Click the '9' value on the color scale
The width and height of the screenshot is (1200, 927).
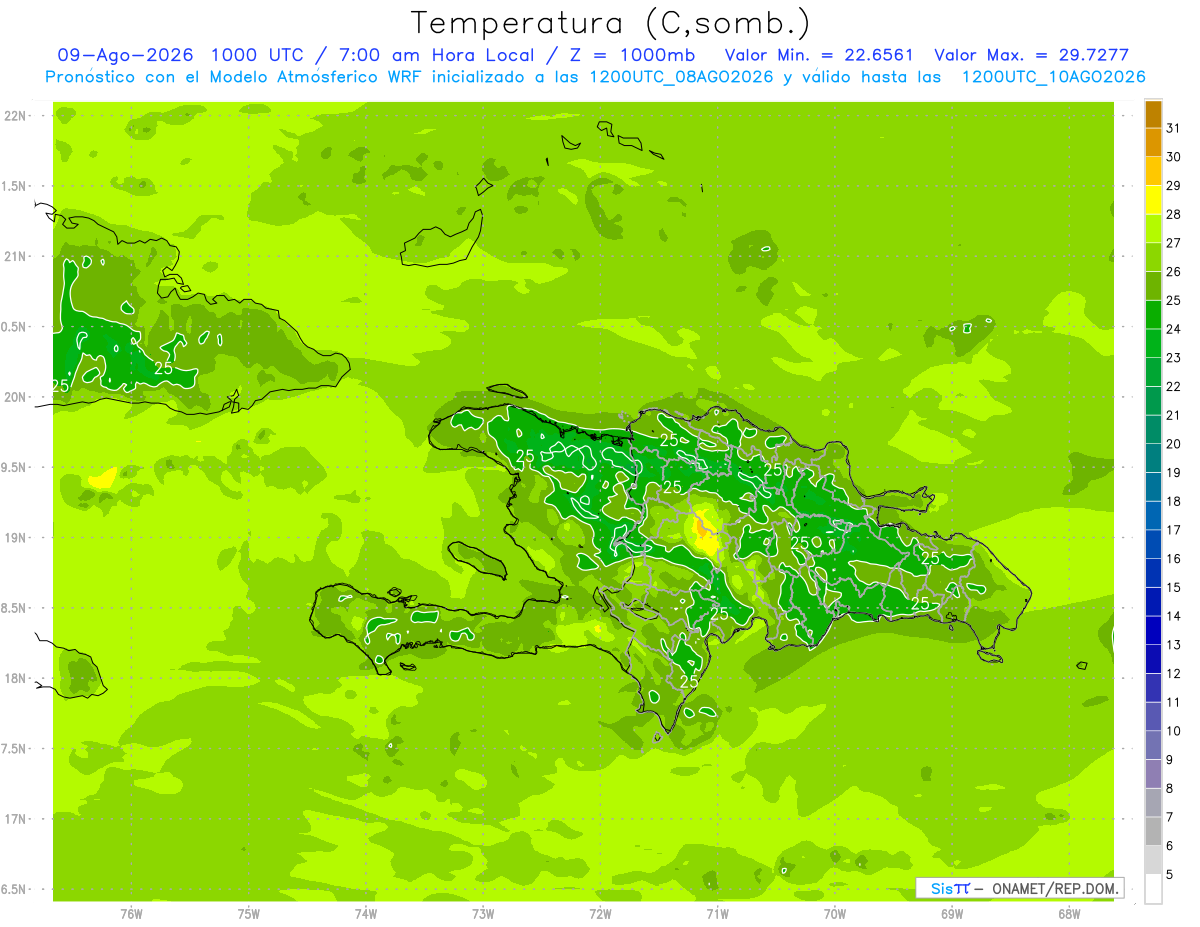click(x=1170, y=759)
